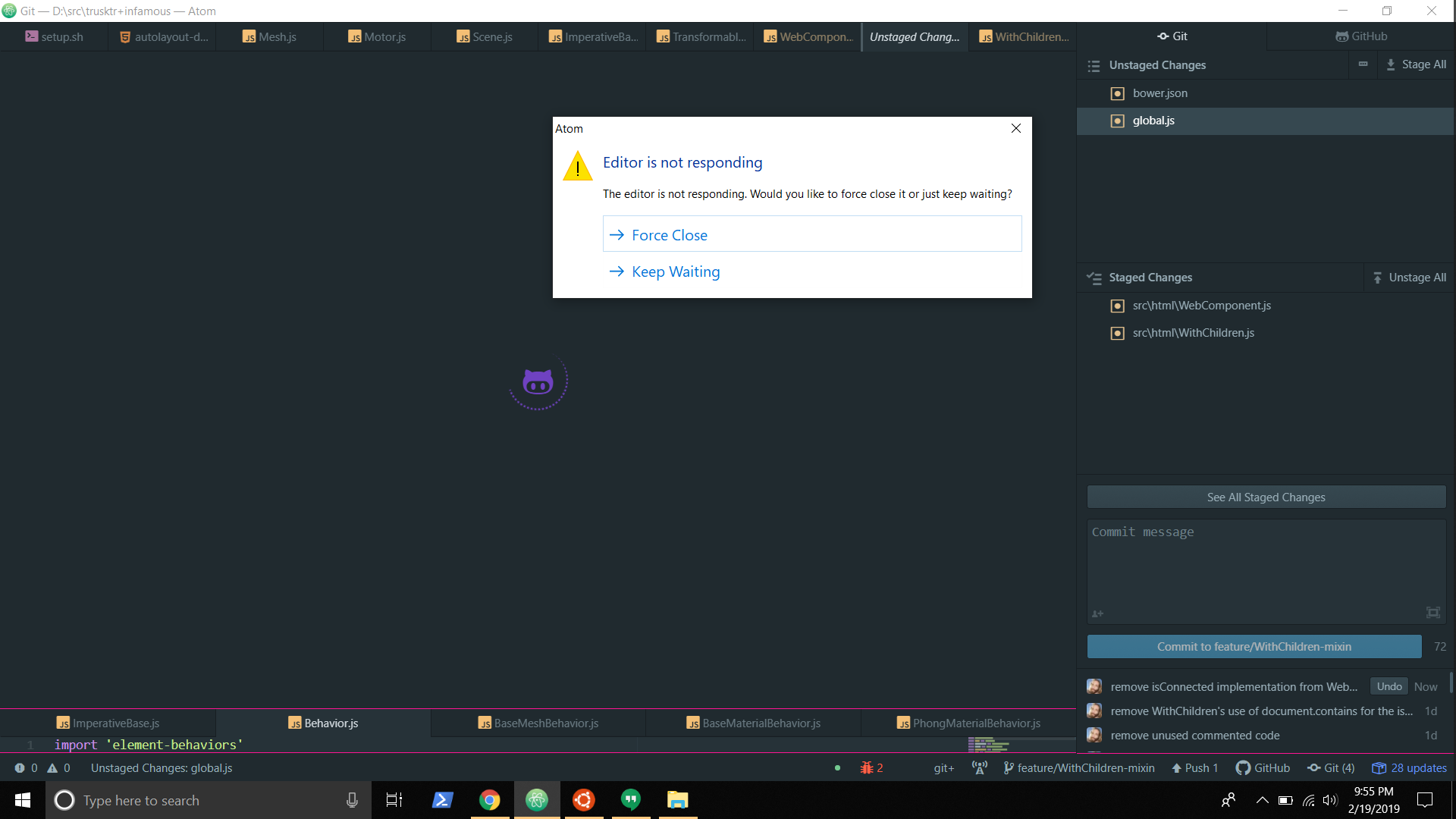Image resolution: width=1456 pixels, height=819 pixels.
Task: Select src\html\WebComponent.js staged file
Action: [1201, 306]
